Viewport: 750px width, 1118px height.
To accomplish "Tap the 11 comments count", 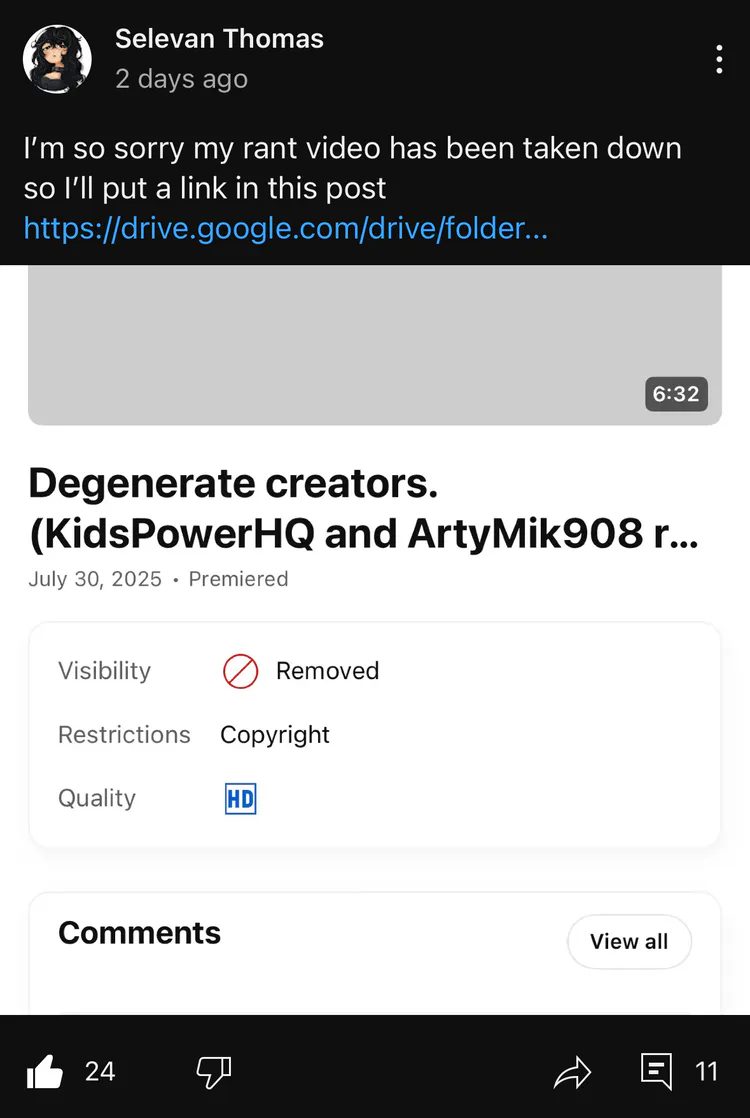I will [706, 1072].
